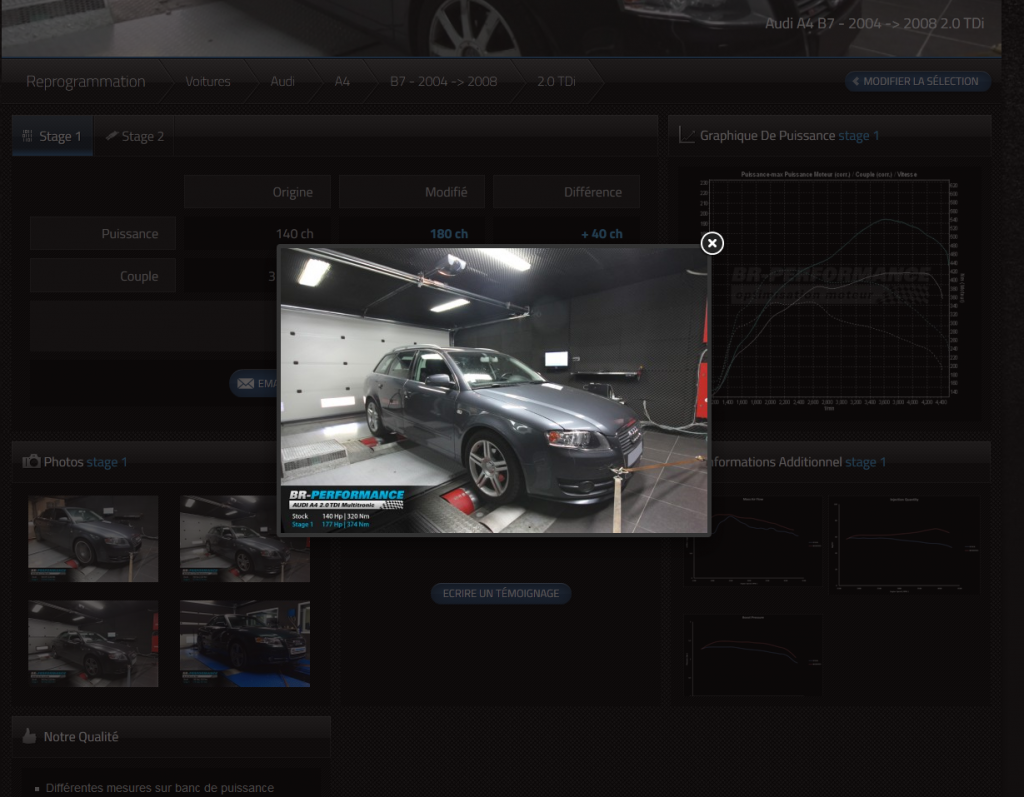The height and width of the screenshot is (797, 1024).
Task: Open the bottom-right car photo thumbnail
Action: 245,643
